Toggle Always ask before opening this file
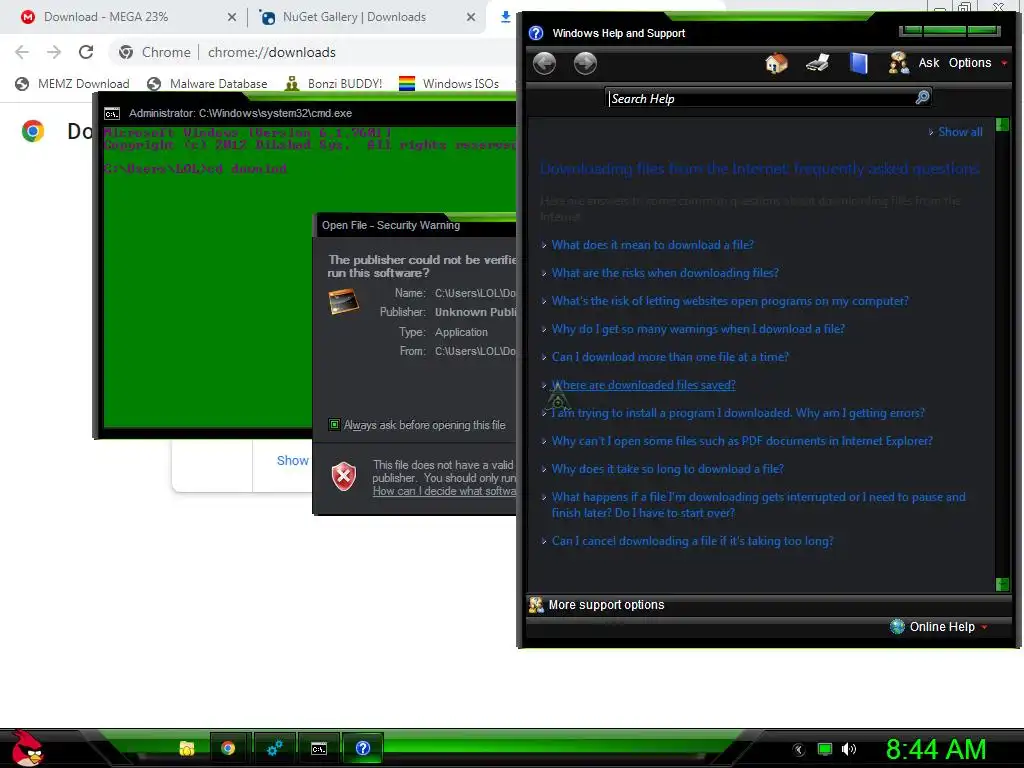Viewport: 1024px width, 768px height. pos(334,425)
